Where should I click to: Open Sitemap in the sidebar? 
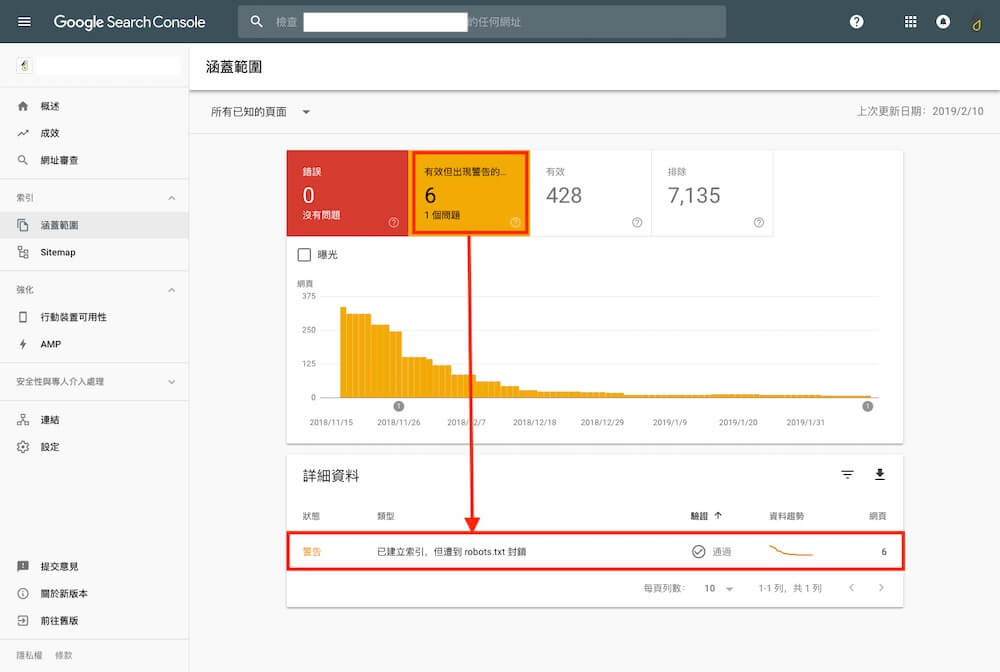point(58,253)
